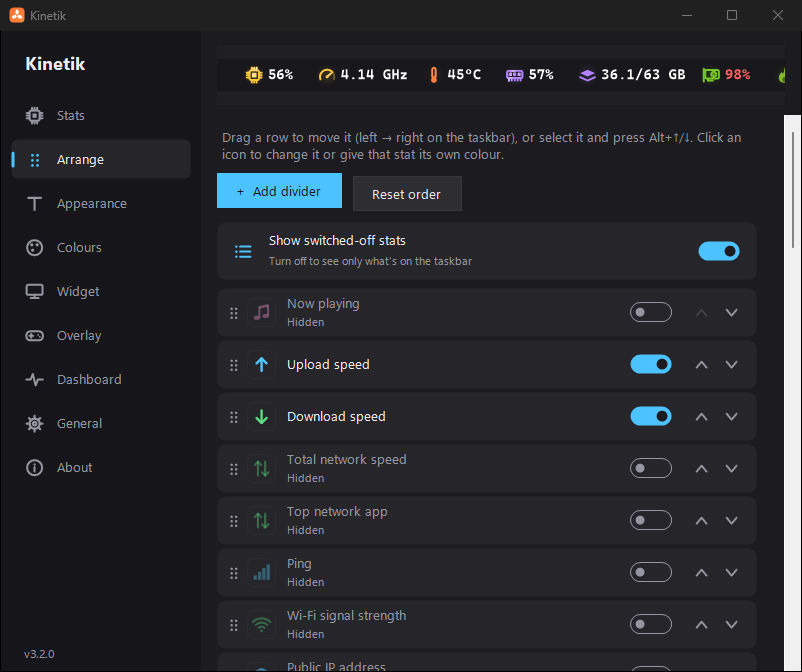Click the drag handle of Ping row
This screenshot has height=672, width=802.
click(234, 573)
